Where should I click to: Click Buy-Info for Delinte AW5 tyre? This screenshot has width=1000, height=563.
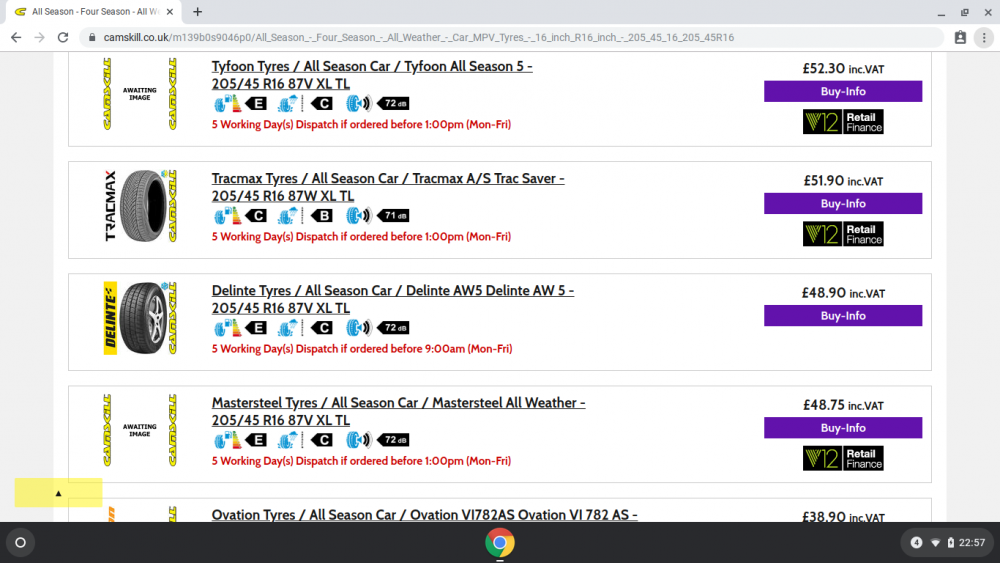(843, 316)
